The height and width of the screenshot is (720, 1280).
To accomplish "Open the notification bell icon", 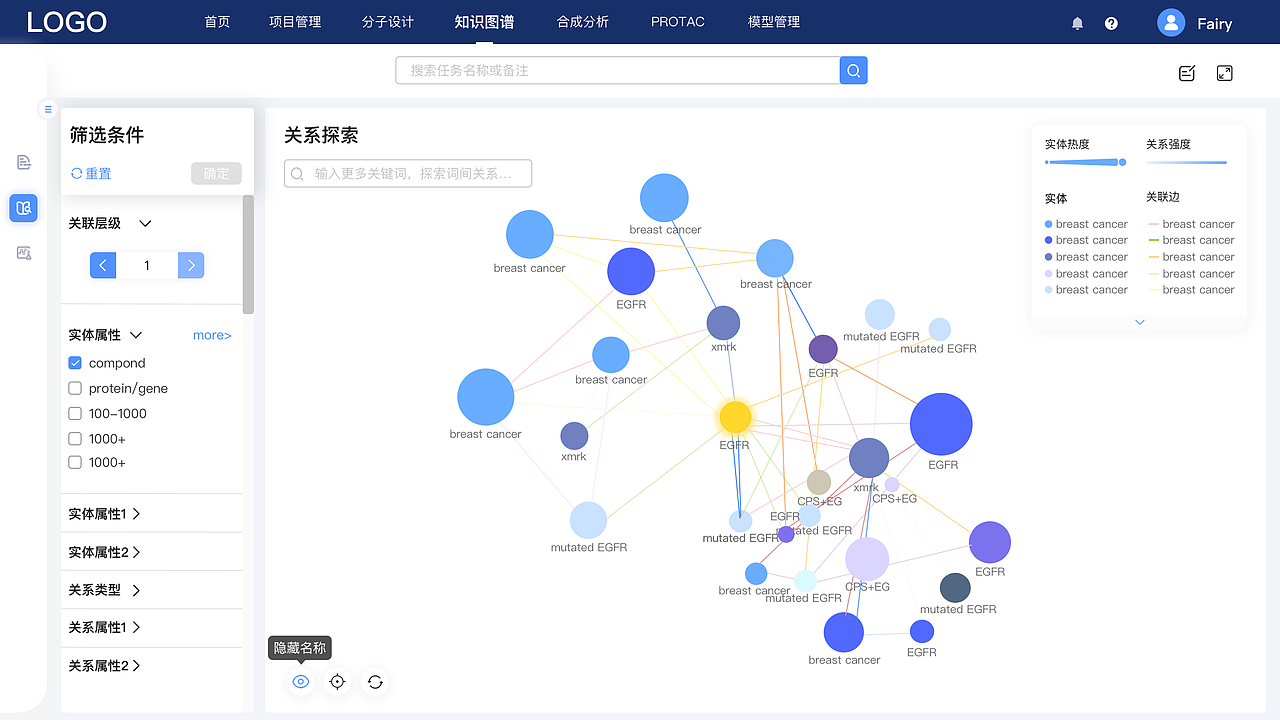I will (1077, 23).
